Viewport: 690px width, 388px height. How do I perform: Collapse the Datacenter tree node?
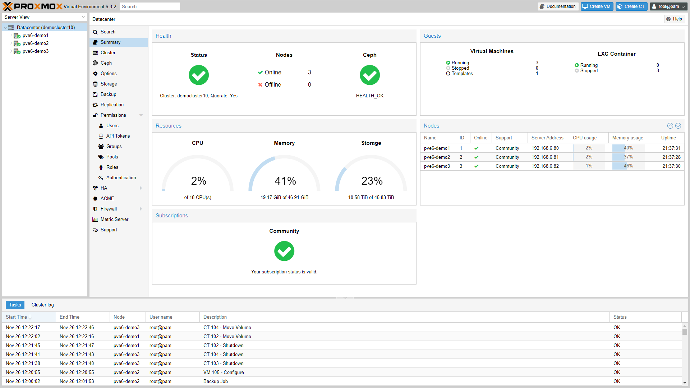(x=5, y=27)
